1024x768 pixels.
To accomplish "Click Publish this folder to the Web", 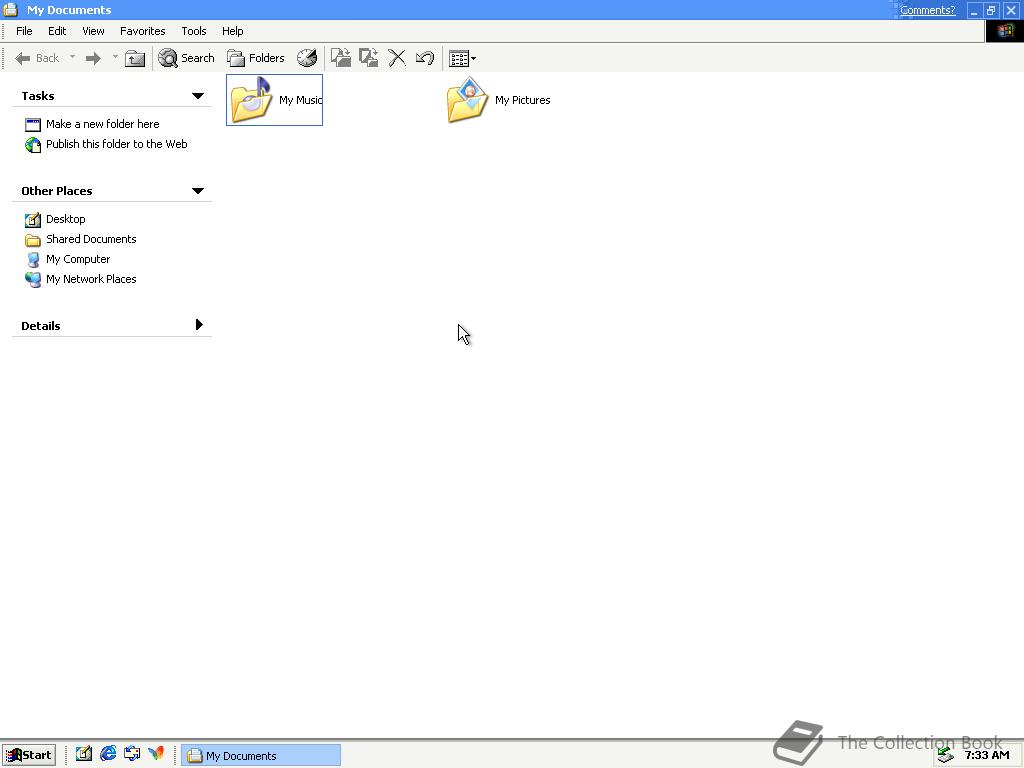I will pos(116,144).
